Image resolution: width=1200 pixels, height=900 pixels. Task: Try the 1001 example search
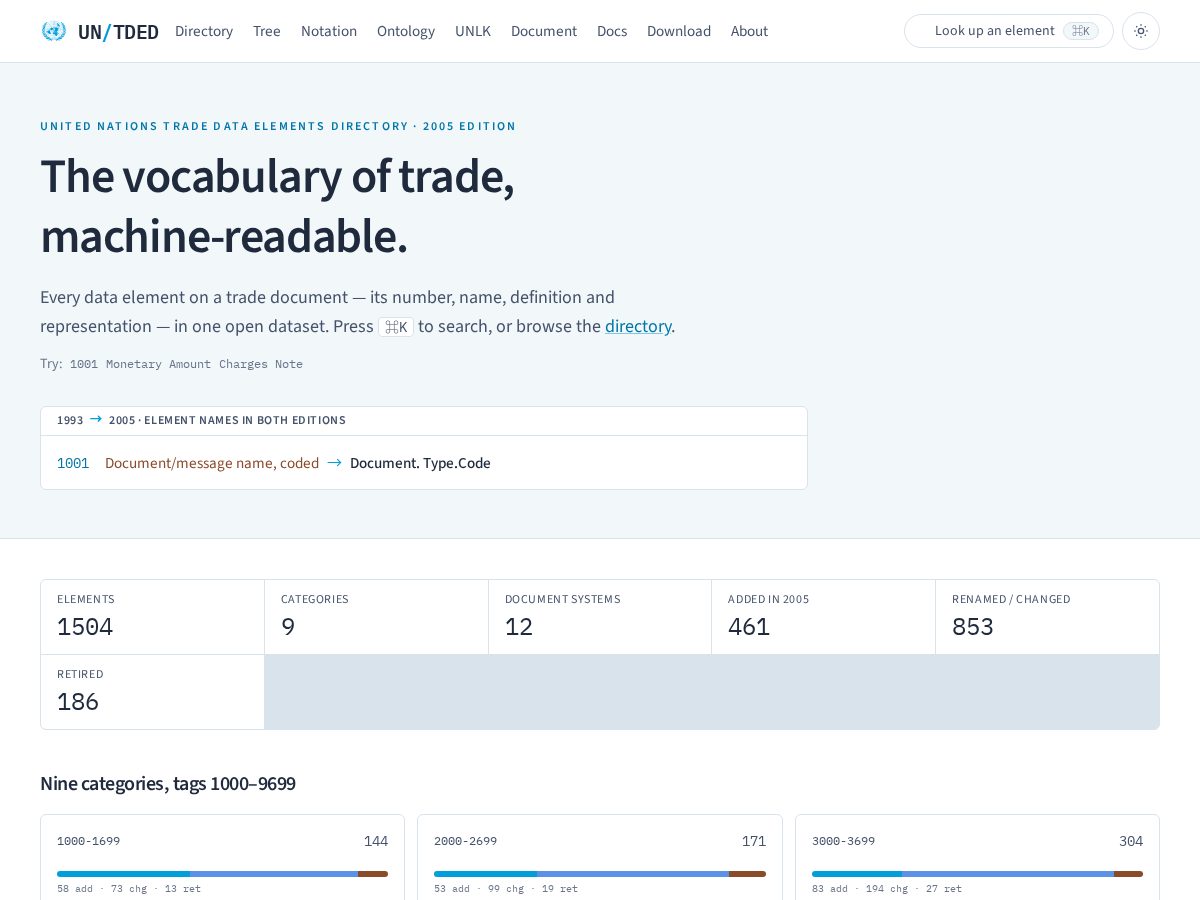click(84, 364)
